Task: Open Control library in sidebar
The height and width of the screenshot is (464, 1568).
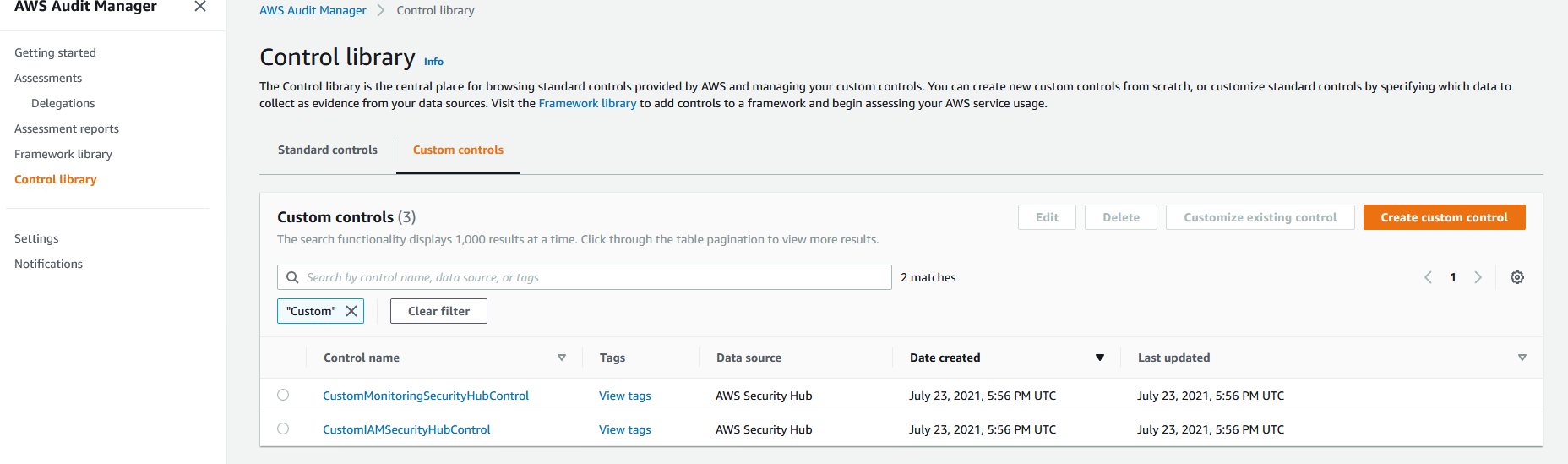Action: point(56,179)
